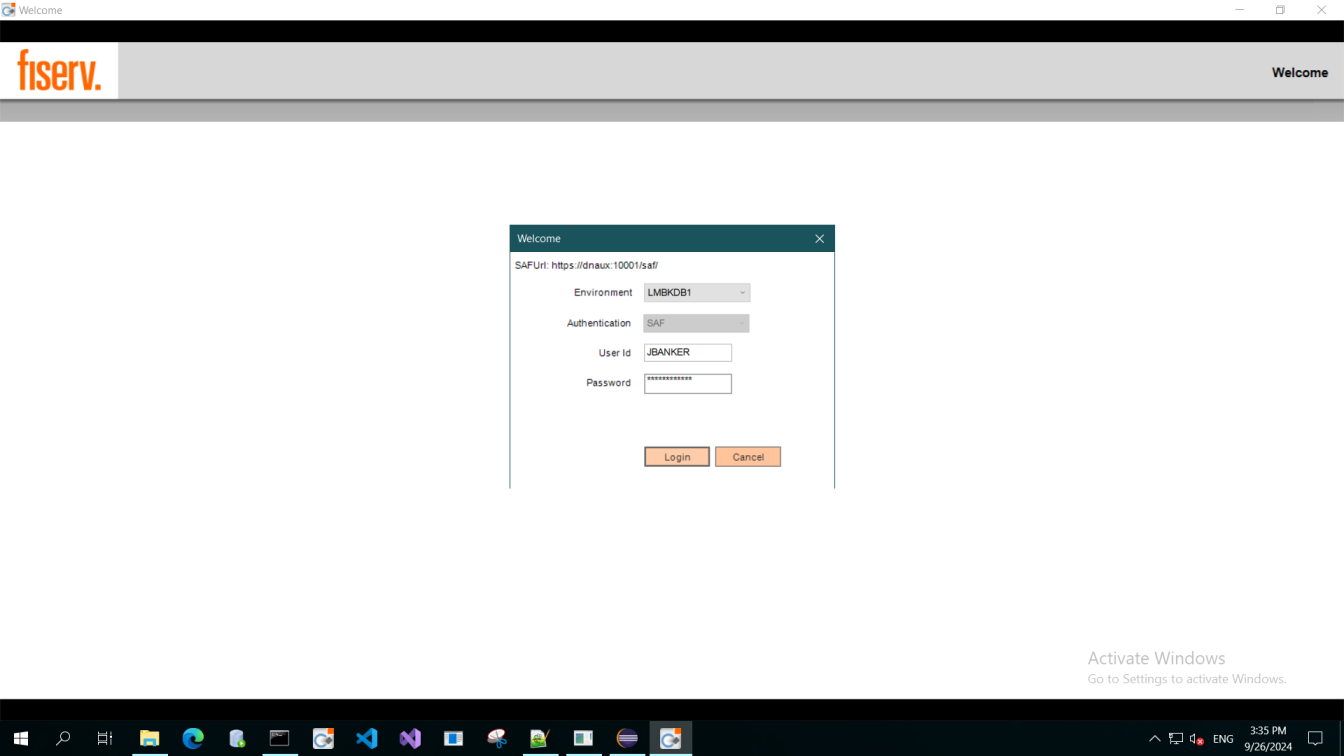Open the Action Center notifications icon

point(1316,739)
